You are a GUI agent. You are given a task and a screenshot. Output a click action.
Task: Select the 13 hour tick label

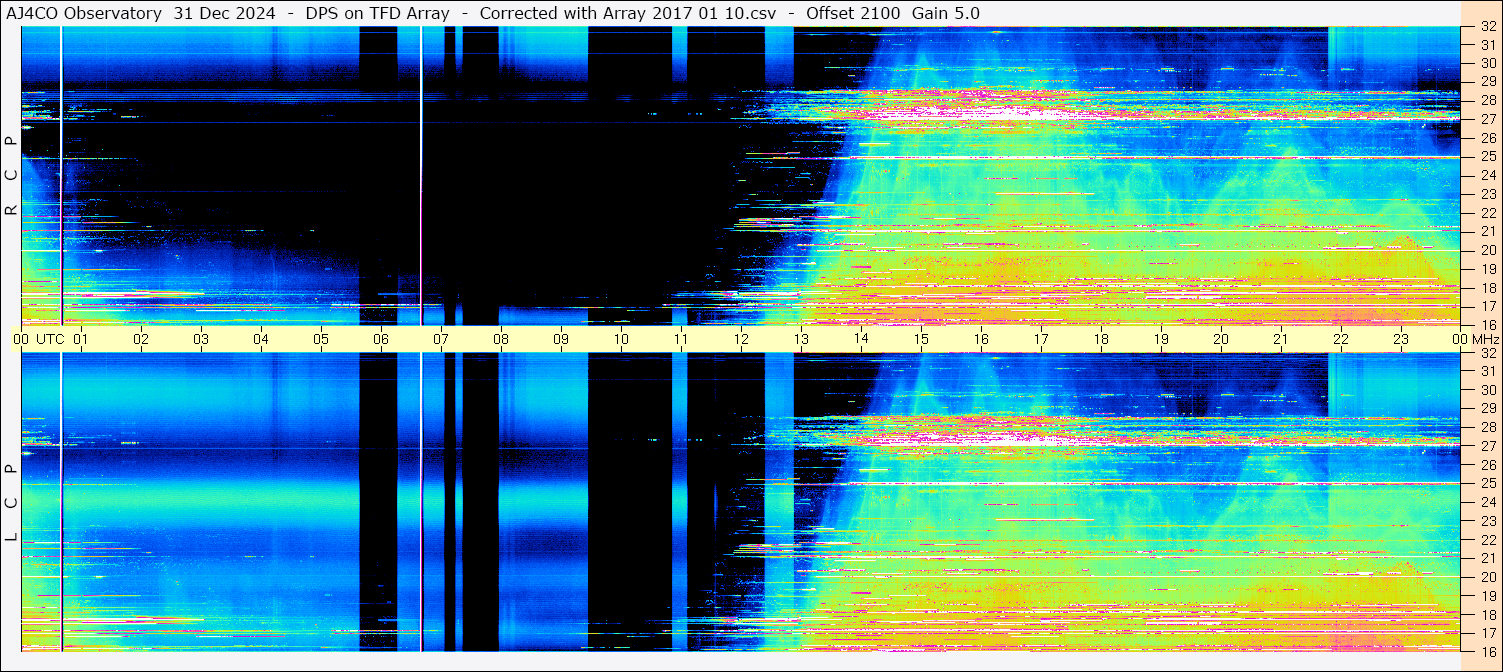(x=801, y=339)
